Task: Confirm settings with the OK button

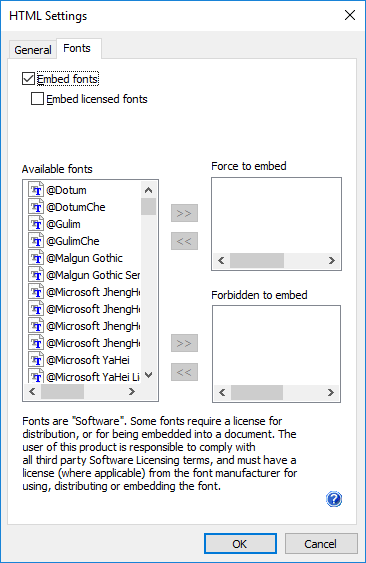Action: [x=240, y=544]
